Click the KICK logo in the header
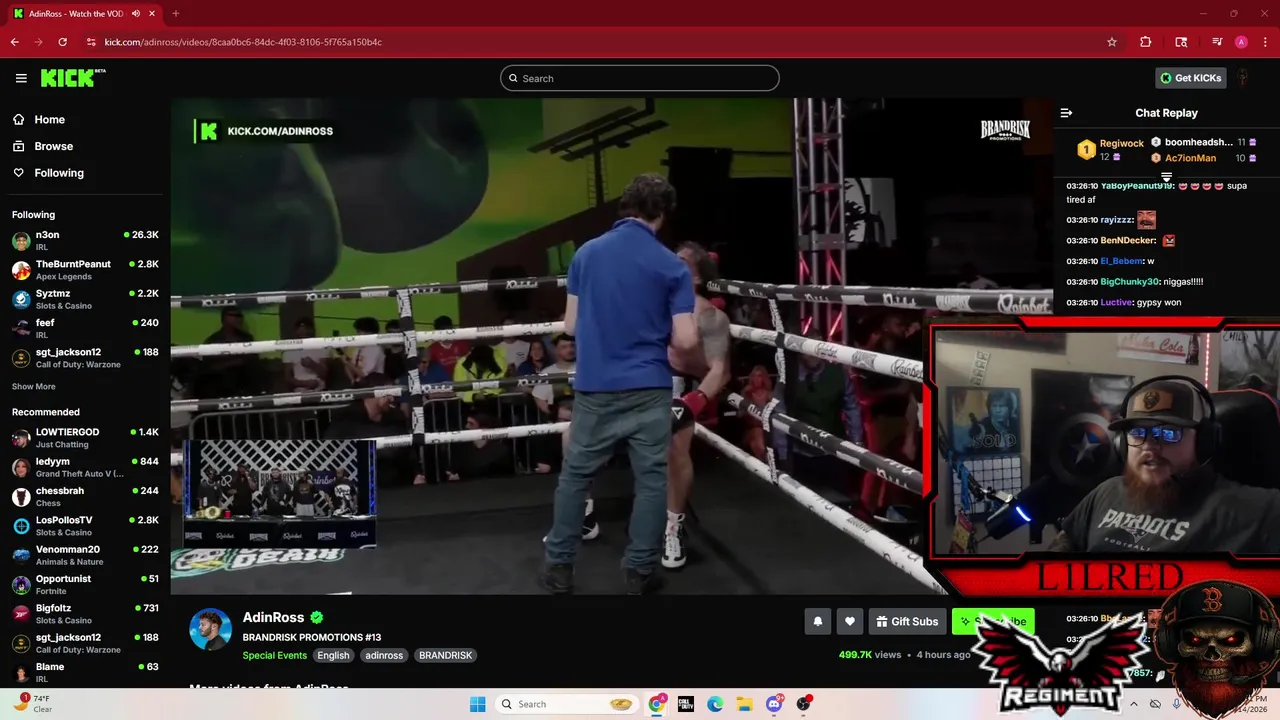The width and height of the screenshot is (1280, 720). [73, 78]
